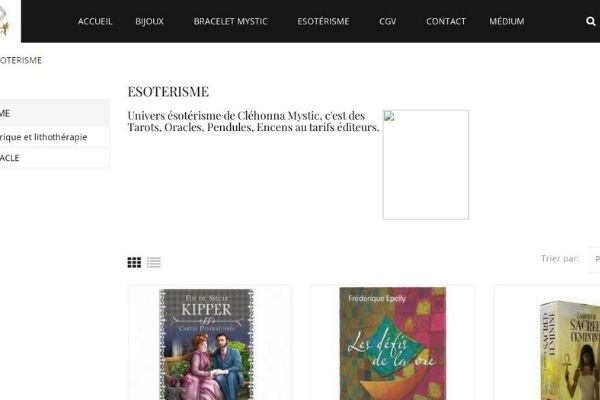Open Les défis de la vie product
600x400 pixels.
(393, 344)
